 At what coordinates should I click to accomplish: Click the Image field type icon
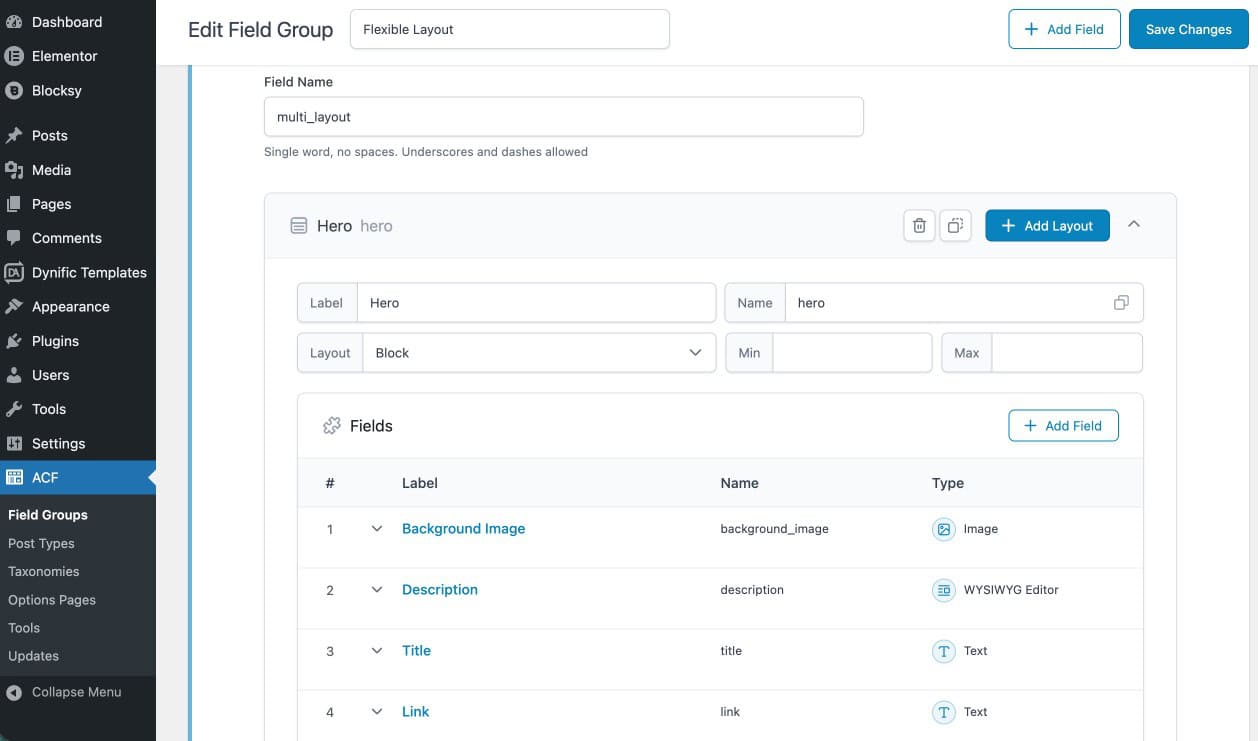coord(943,529)
